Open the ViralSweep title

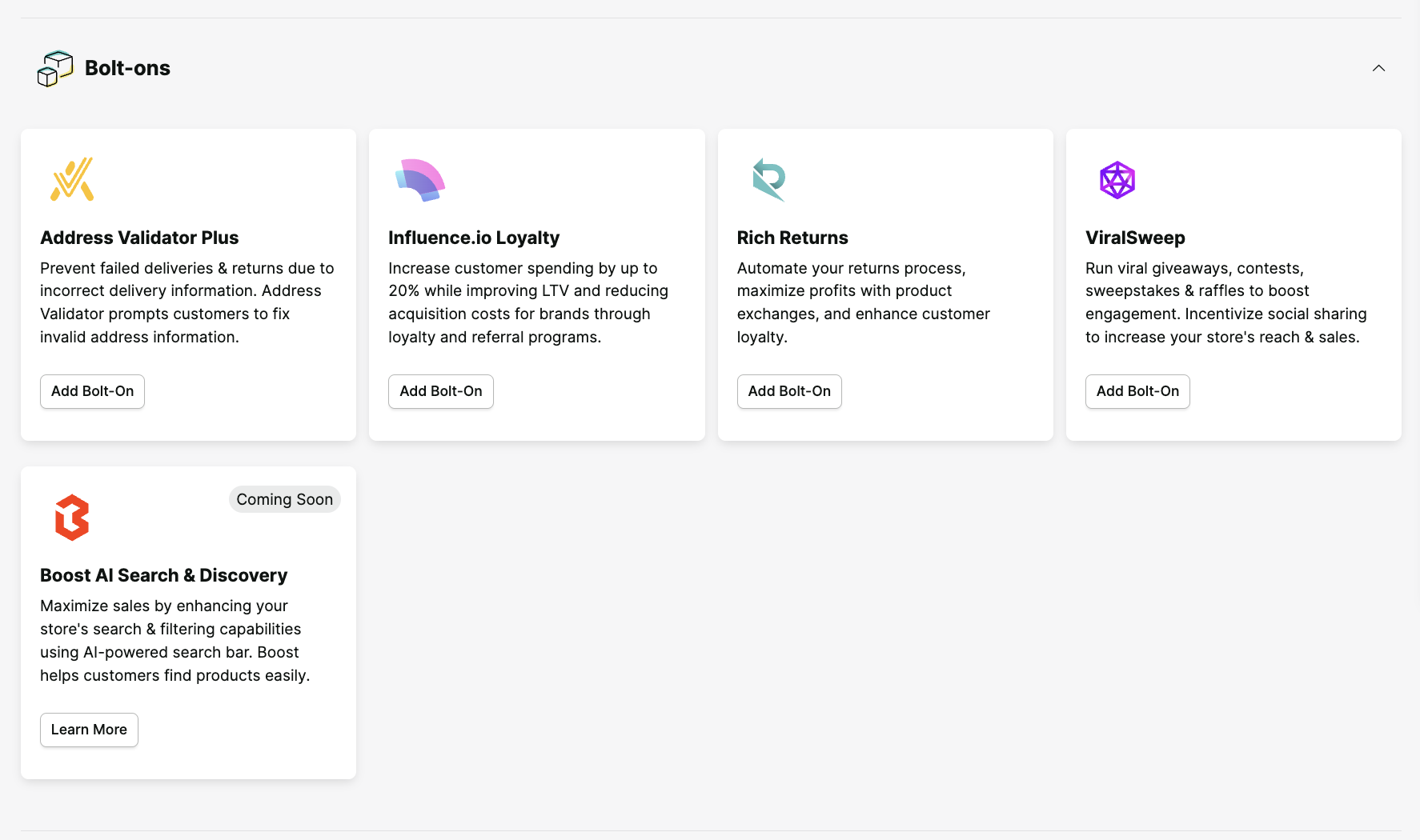point(1135,238)
